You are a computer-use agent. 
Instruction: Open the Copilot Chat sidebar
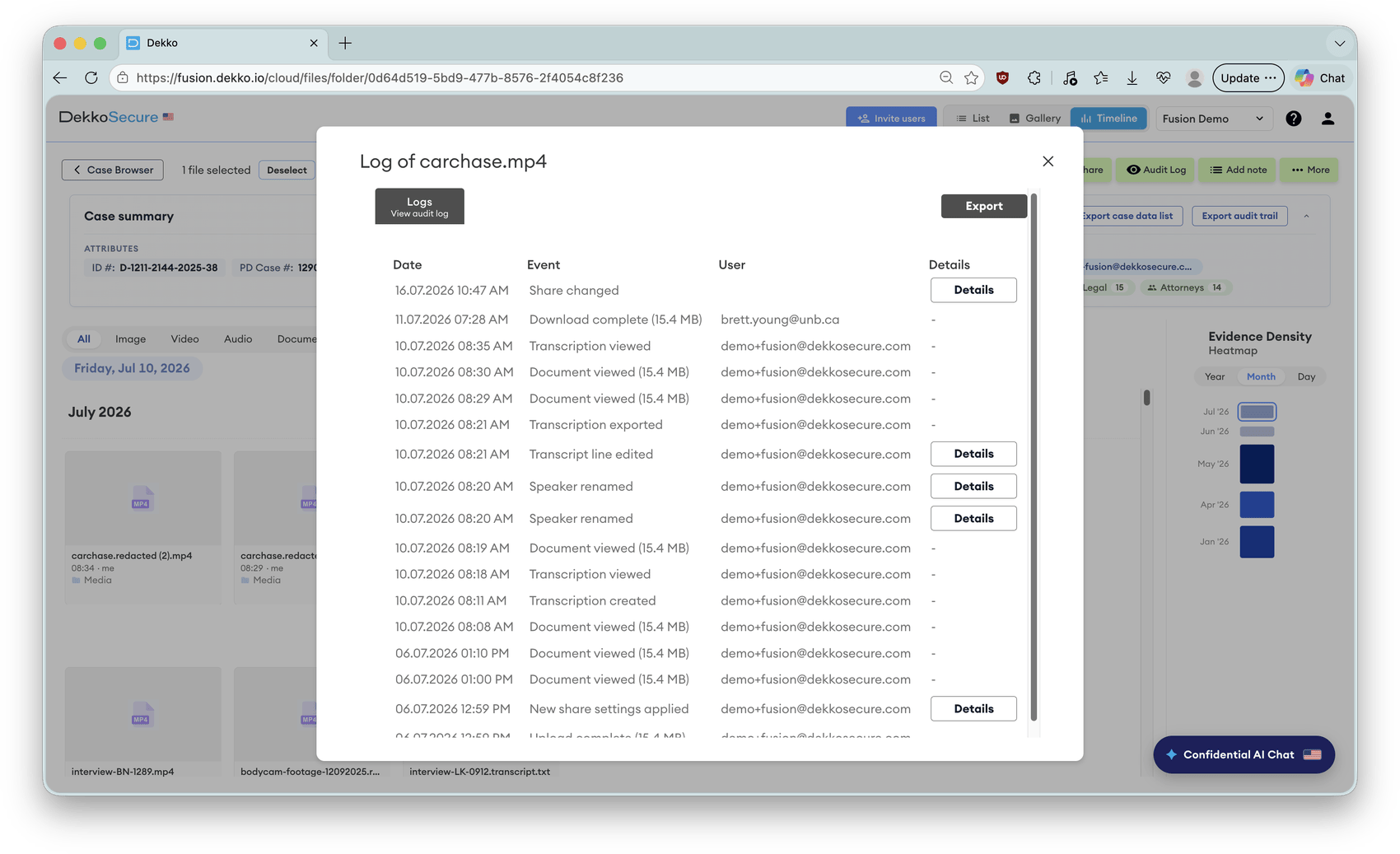1319,77
